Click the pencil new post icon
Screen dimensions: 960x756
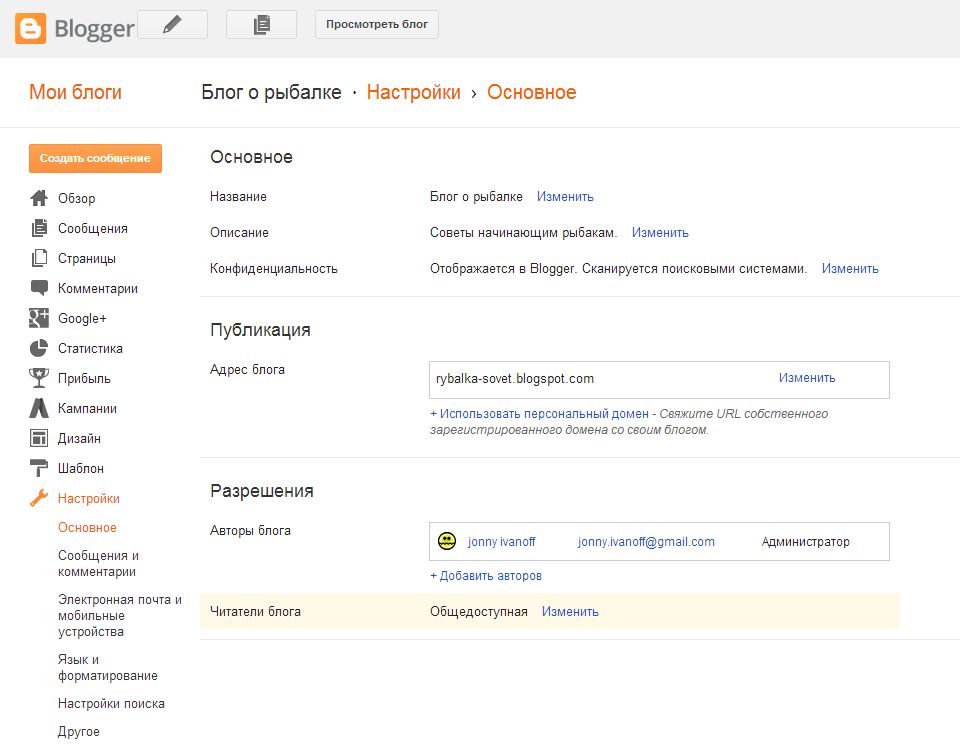coord(171,25)
